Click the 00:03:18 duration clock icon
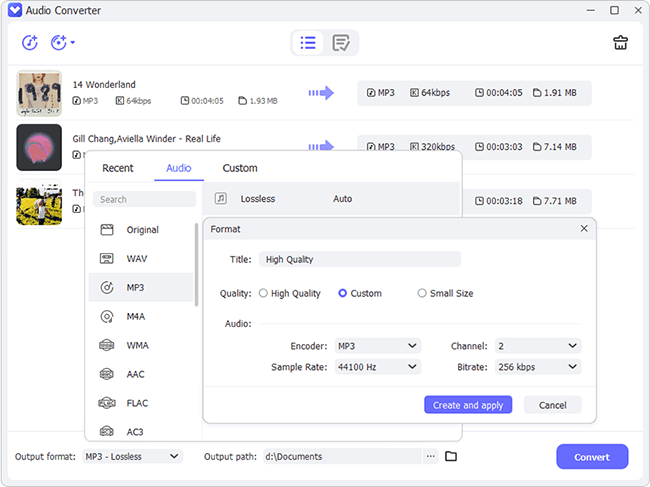Screen dimensions: 650x487 479,201
